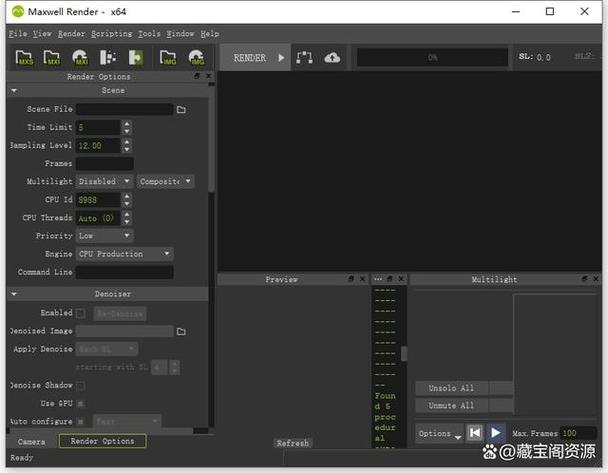
Task: Click the Max Frames value field
Action: (578, 433)
